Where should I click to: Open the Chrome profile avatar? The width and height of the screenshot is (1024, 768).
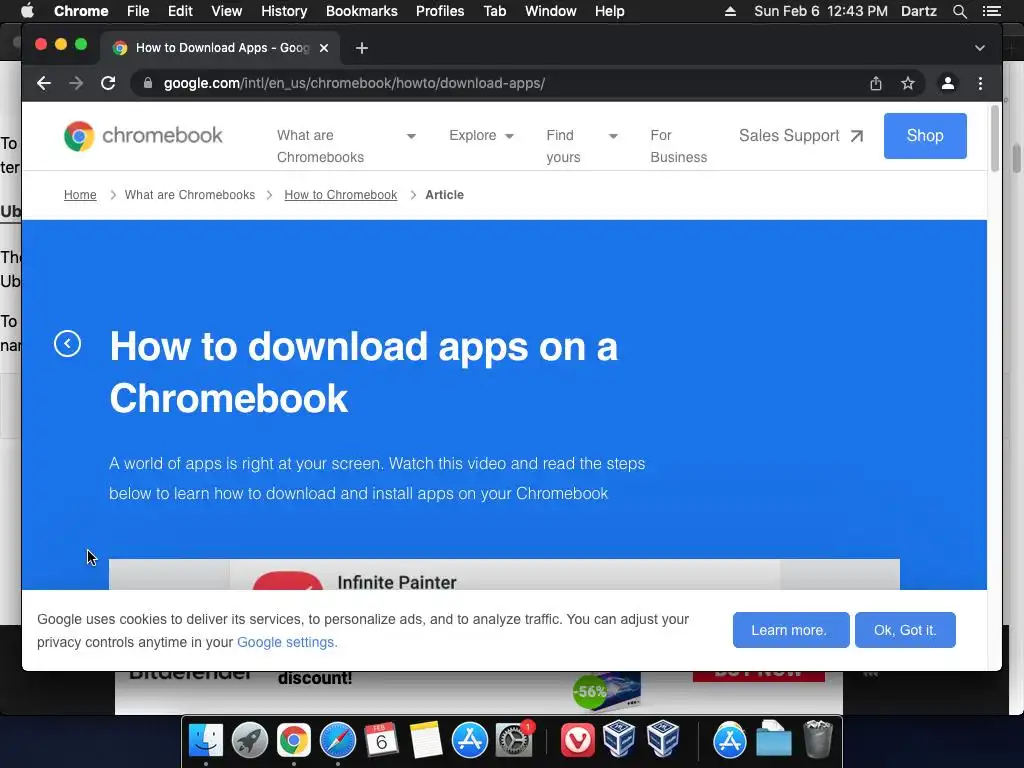point(948,83)
